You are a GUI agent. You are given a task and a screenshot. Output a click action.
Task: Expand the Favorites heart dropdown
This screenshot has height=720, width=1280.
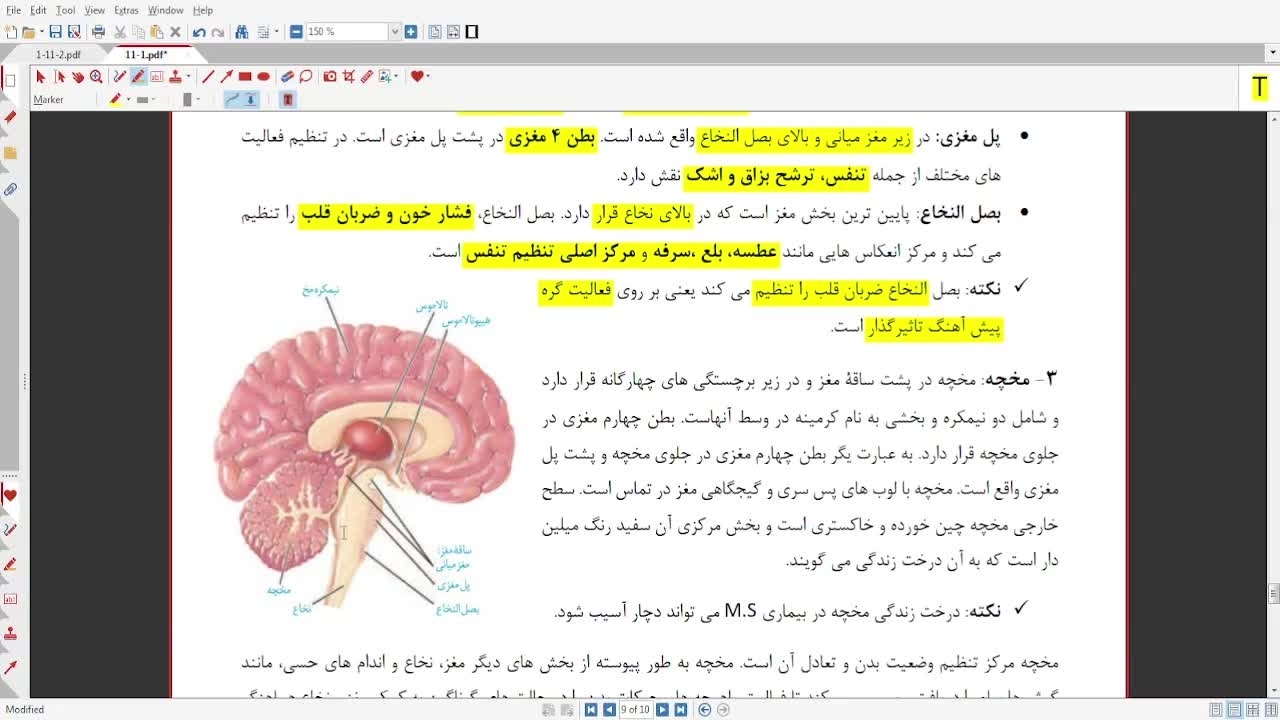(x=427, y=77)
